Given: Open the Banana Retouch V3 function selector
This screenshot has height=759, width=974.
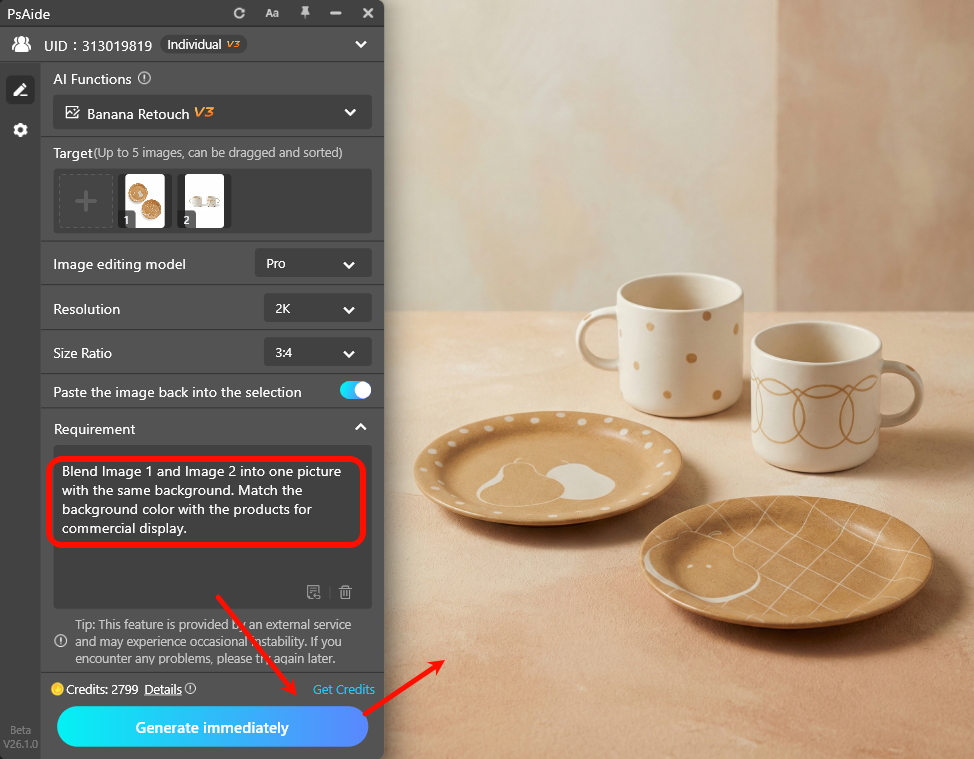Looking at the screenshot, I should pos(212,112).
